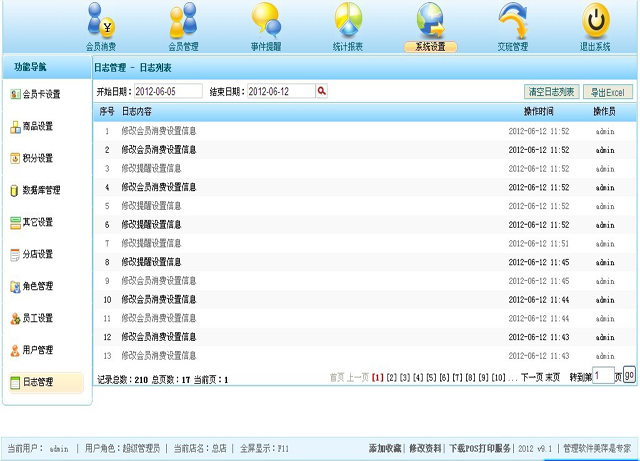Image resolution: width=640 pixels, height=461 pixels.
Task: Click the search magnifier icon beside end date
Action: pyautogui.click(x=322, y=91)
